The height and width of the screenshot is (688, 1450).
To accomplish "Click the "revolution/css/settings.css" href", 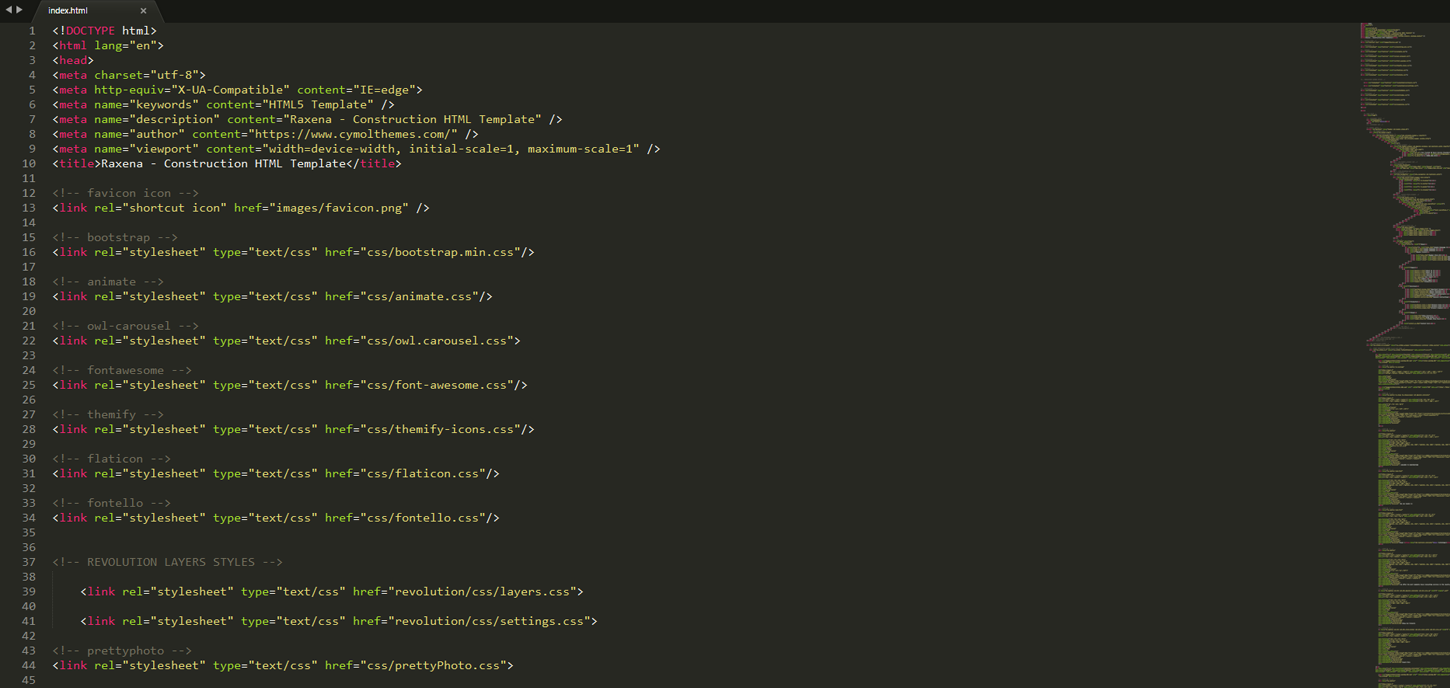I will coord(489,621).
